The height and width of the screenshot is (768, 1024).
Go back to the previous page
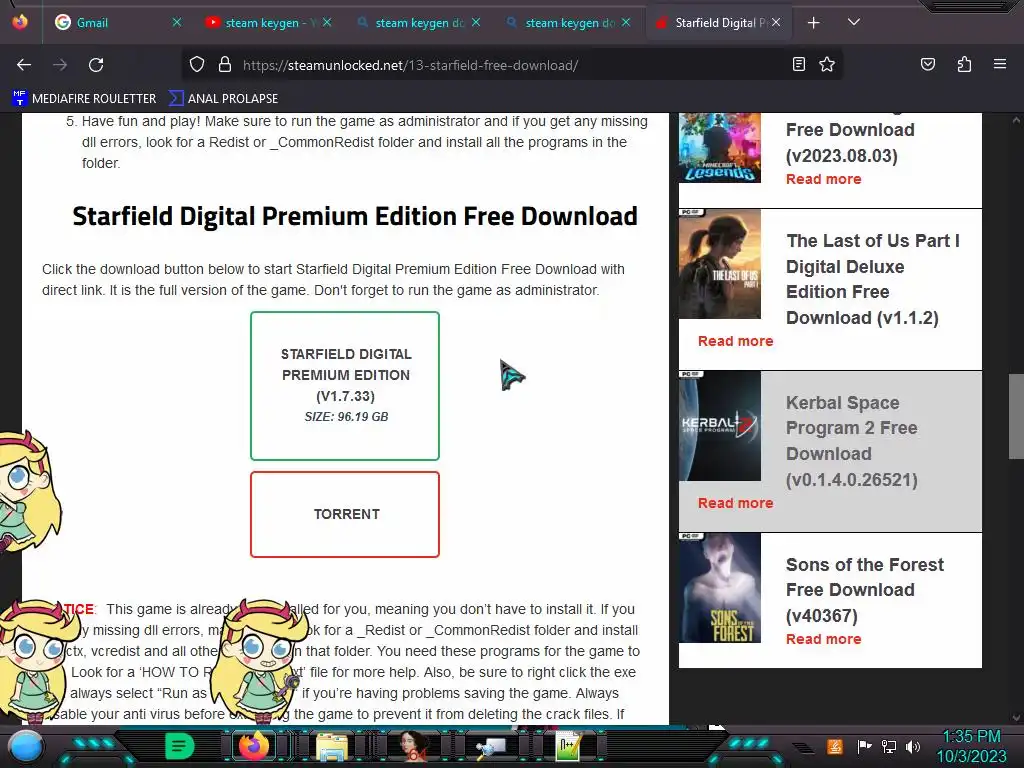click(24, 65)
